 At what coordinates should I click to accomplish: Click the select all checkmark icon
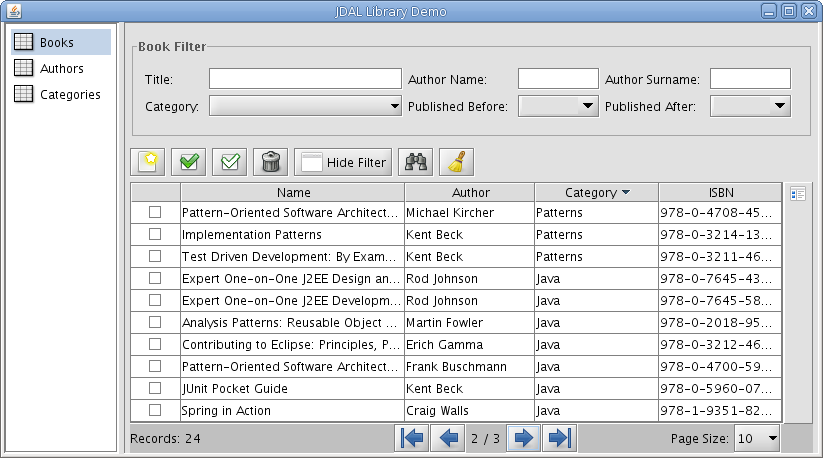coord(188,162)
